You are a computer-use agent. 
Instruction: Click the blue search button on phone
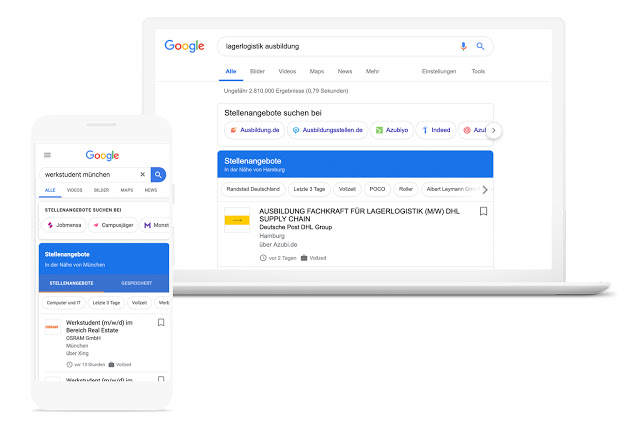(x=158, y=175)
